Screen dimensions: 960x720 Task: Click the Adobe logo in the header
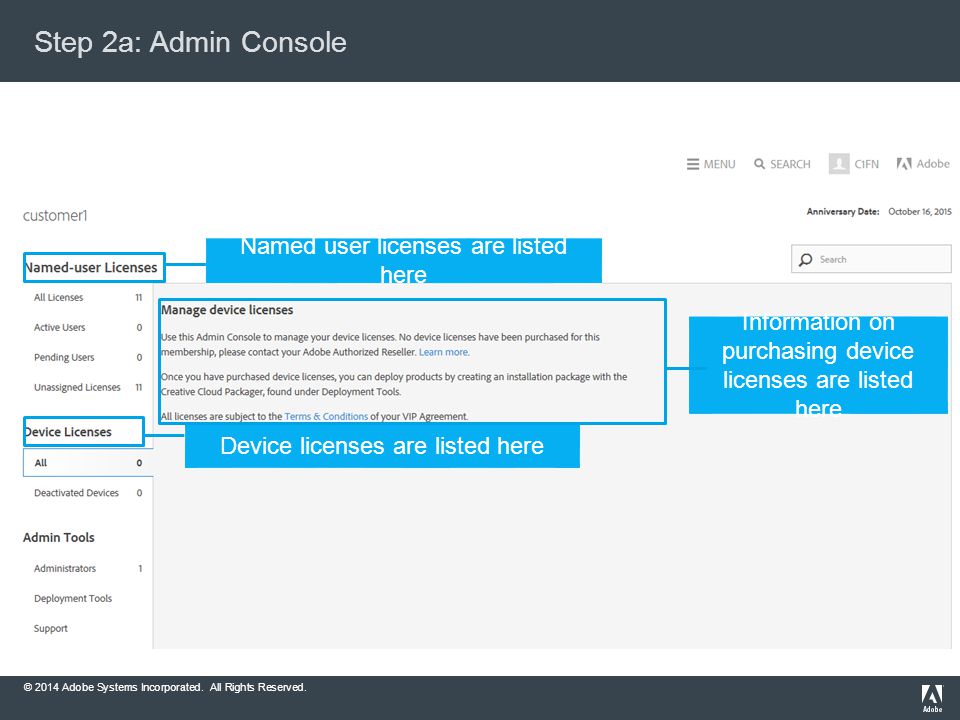tap(923, 163)
